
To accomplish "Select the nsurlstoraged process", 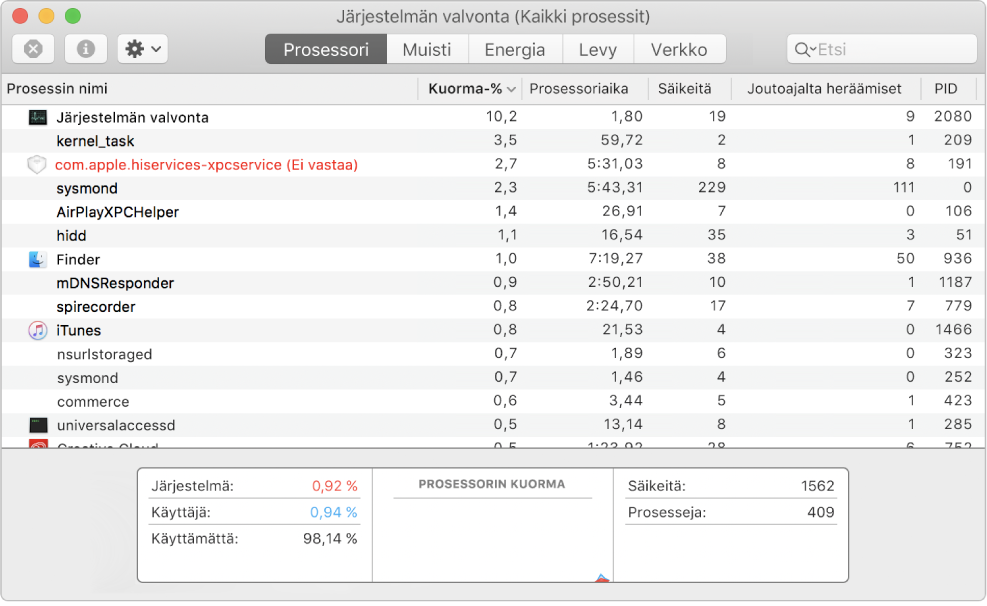I will (494, 354).
